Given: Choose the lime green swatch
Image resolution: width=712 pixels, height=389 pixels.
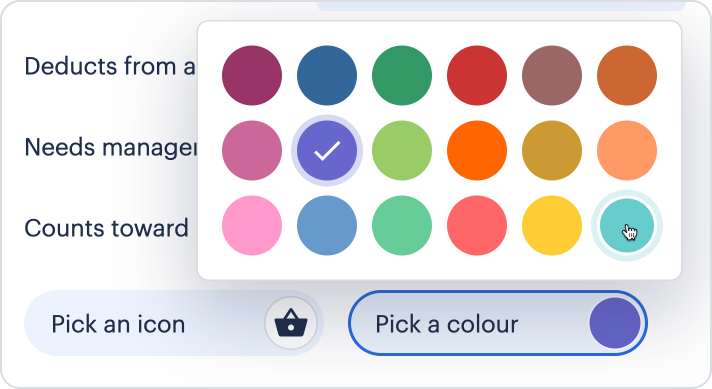Looking at the screenshot, I should [x=402, y=150].
